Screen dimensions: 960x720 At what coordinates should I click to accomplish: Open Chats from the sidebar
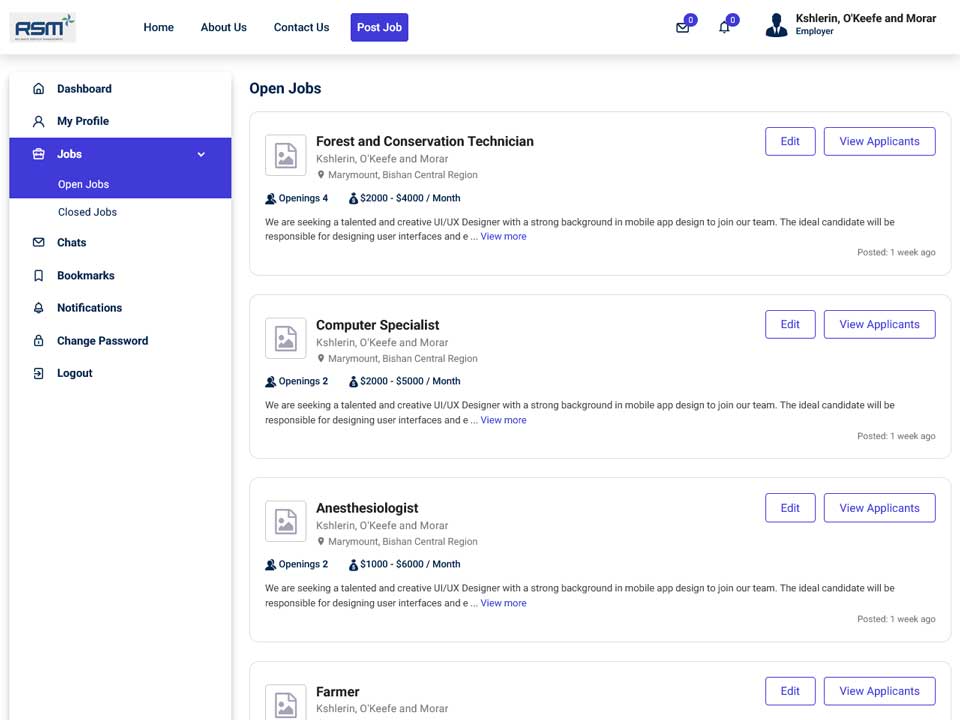(72, 242)
